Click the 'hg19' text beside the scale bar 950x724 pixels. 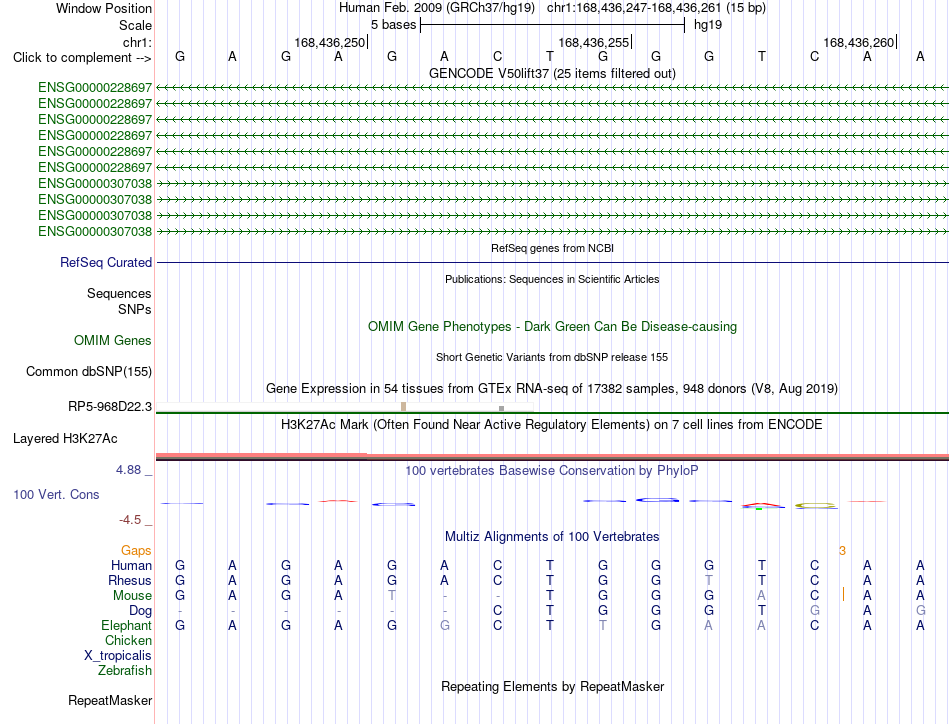coord(708,25)
